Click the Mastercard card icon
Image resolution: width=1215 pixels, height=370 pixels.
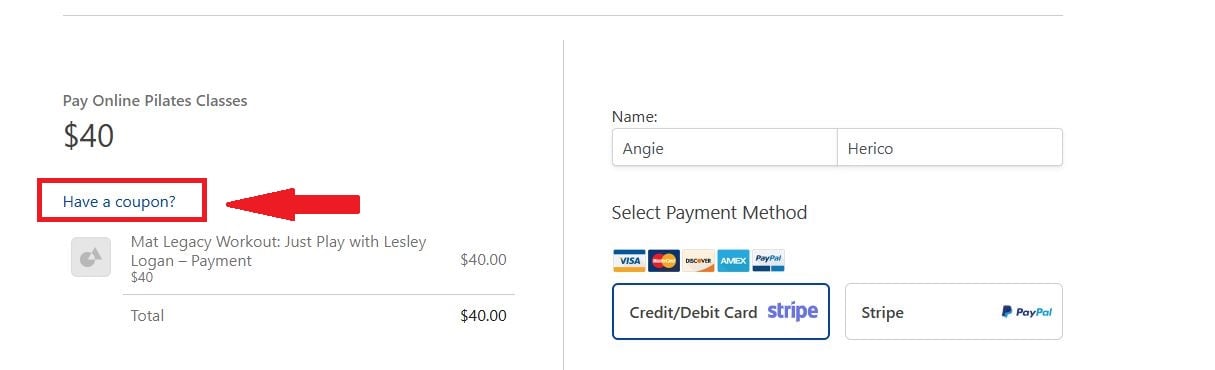663,261
